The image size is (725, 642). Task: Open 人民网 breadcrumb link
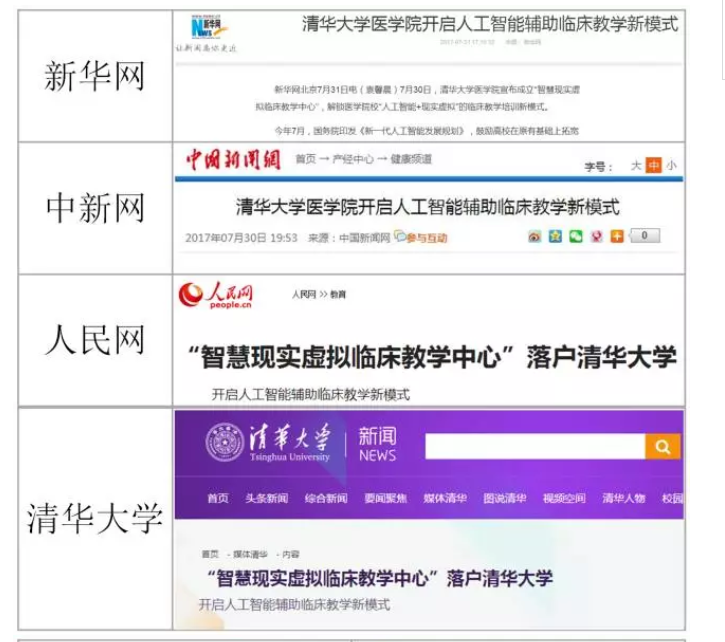pyautogui.click(x=304, y=295)
